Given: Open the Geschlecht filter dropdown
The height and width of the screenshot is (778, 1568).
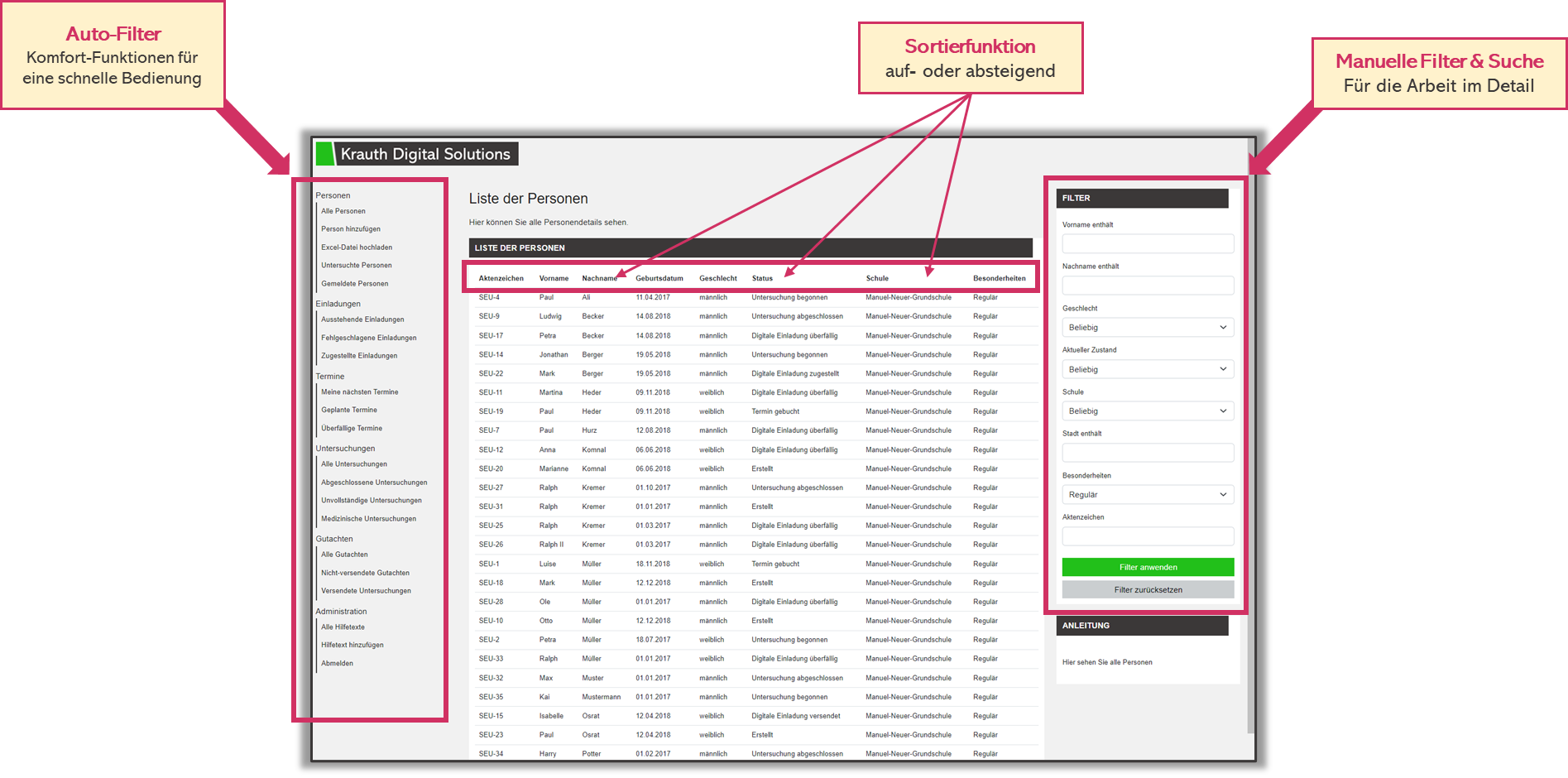Looking at the screenshot, I should [1148, 328].
